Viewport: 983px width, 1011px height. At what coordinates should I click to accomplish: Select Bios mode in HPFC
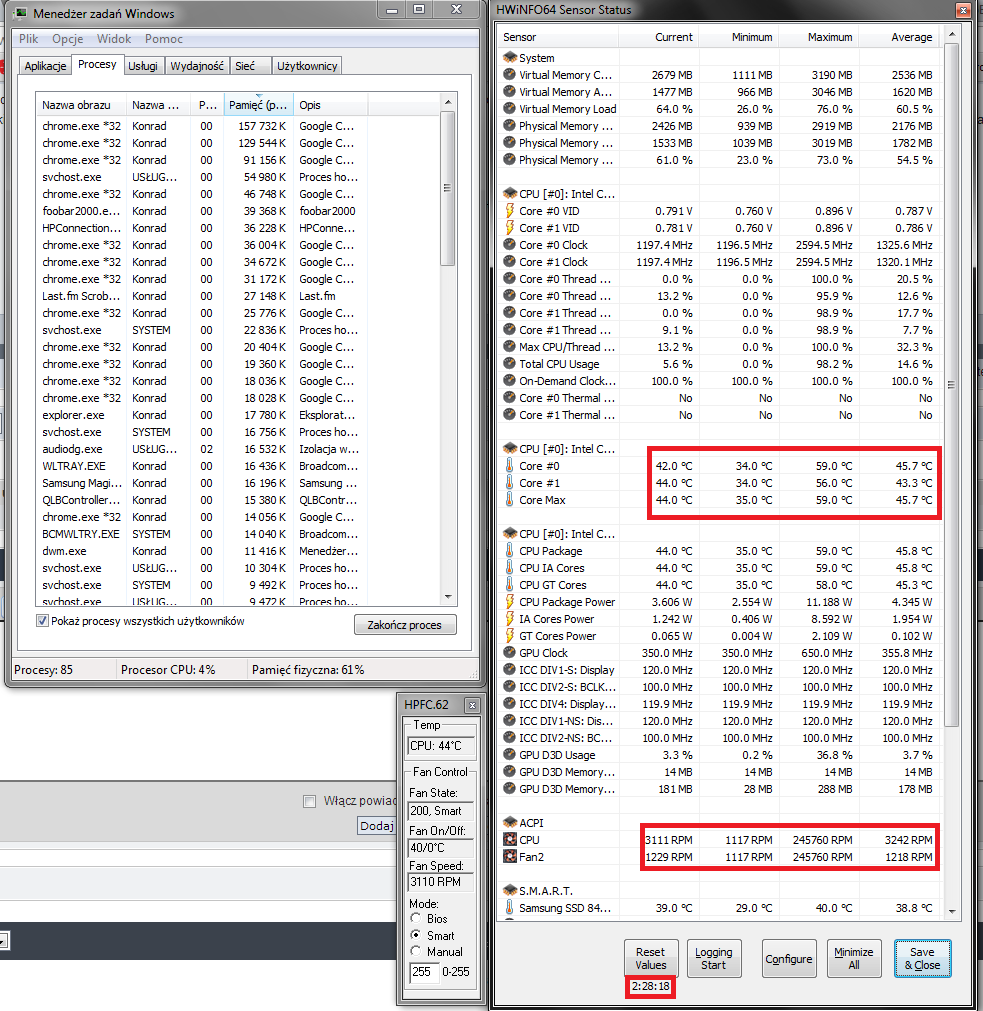416,918
